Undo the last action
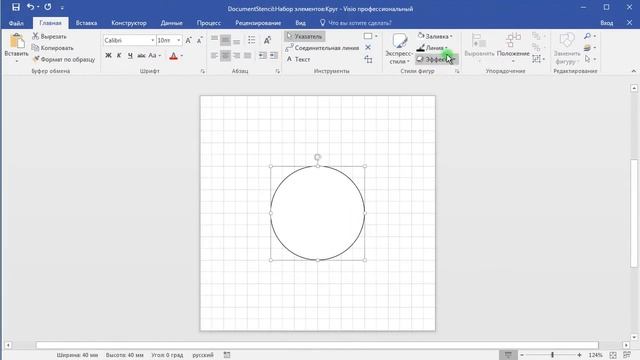 pos(30,7)
